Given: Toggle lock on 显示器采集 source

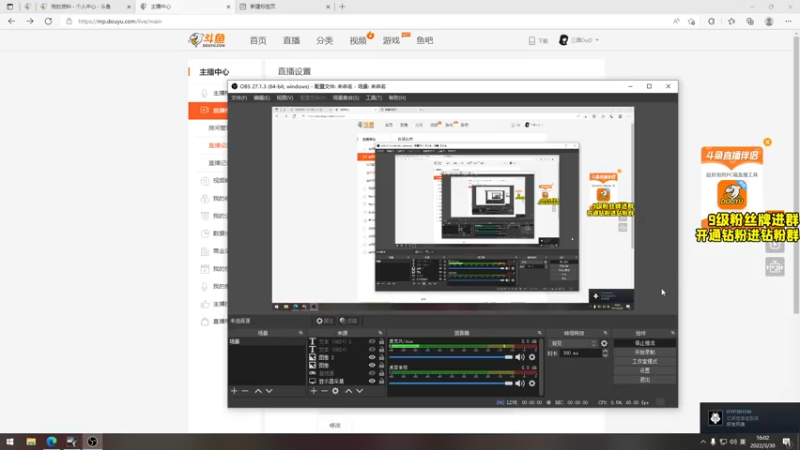Looking at the screenshot, I should [x=381, y=381].
